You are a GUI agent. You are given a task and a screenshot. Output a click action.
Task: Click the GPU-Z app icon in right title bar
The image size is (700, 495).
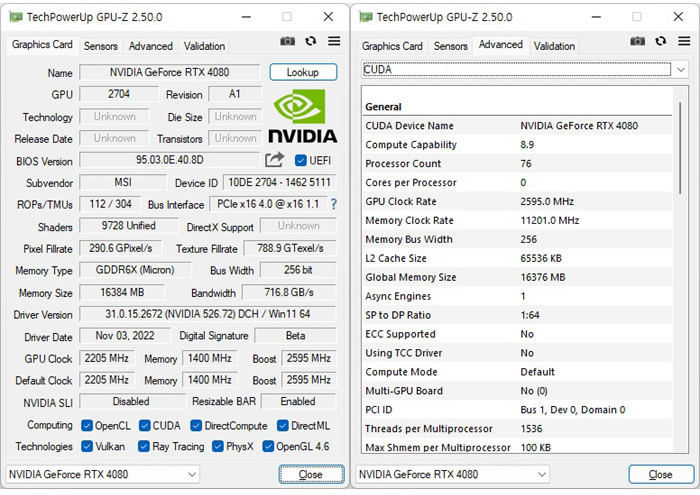click(x=366, y=17)
